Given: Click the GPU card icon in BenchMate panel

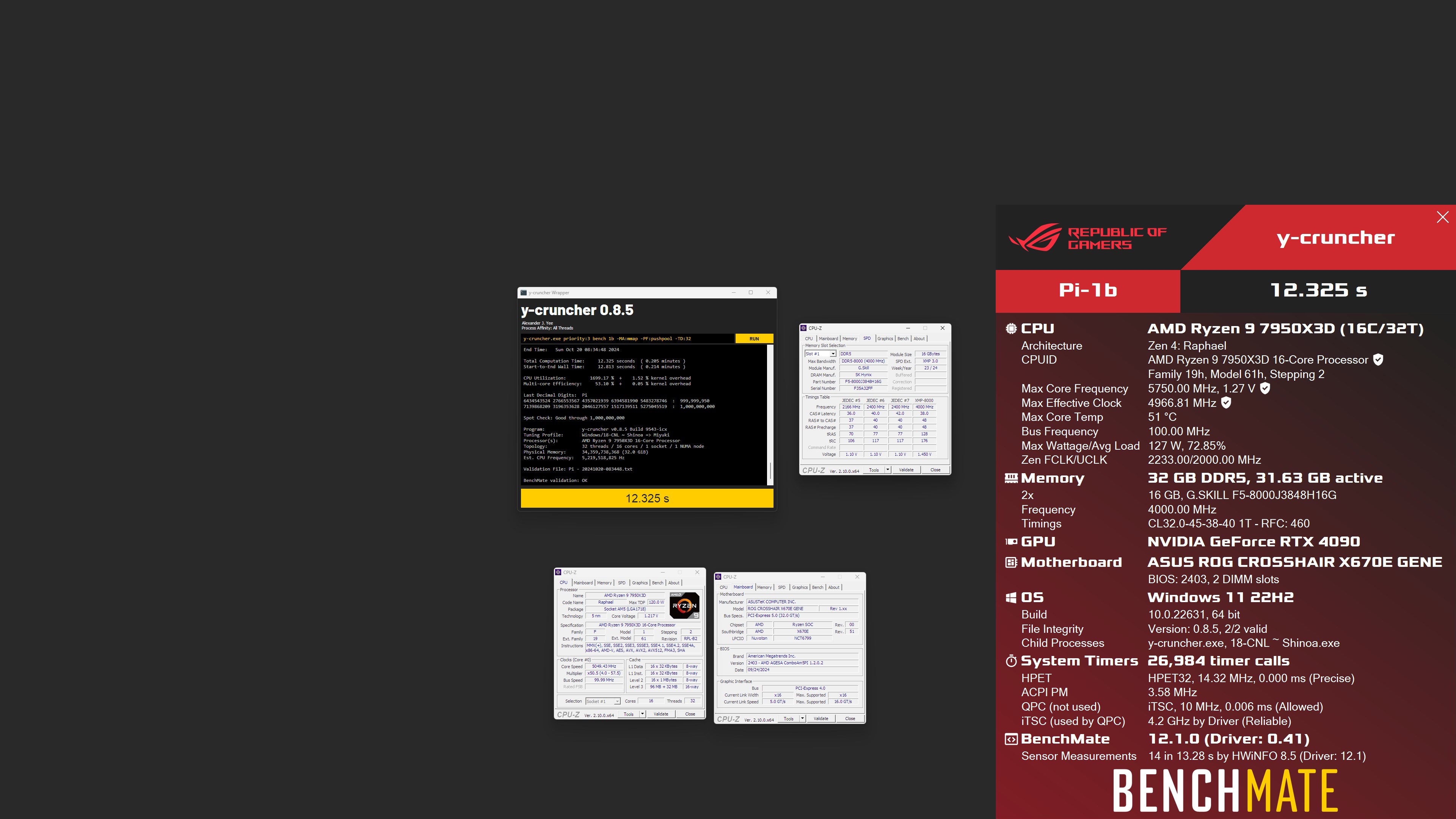Looking at the screenshot, I should coord(1011,541).
